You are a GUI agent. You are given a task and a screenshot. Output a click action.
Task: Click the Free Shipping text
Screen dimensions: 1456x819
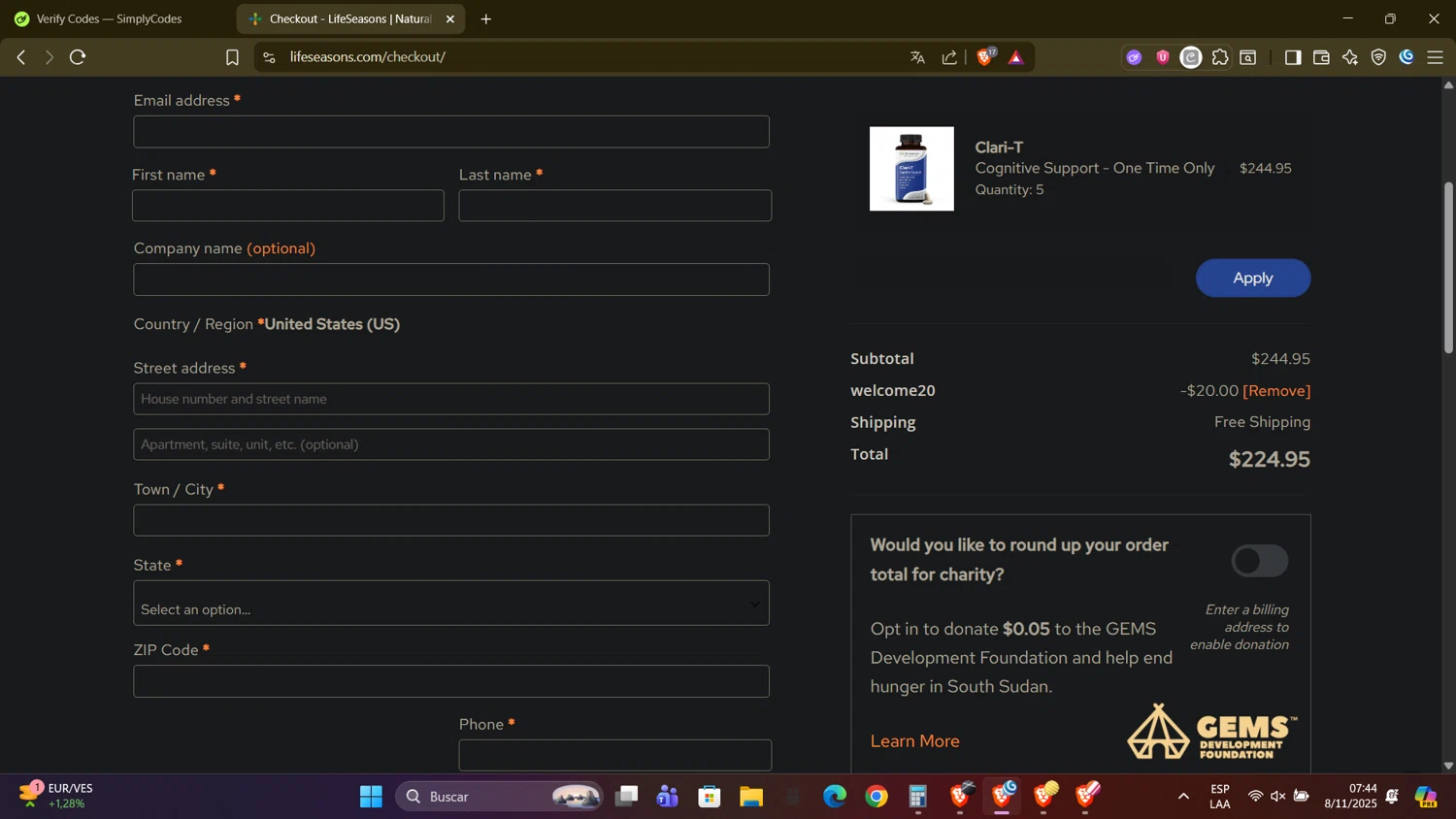click(1262, 422)
